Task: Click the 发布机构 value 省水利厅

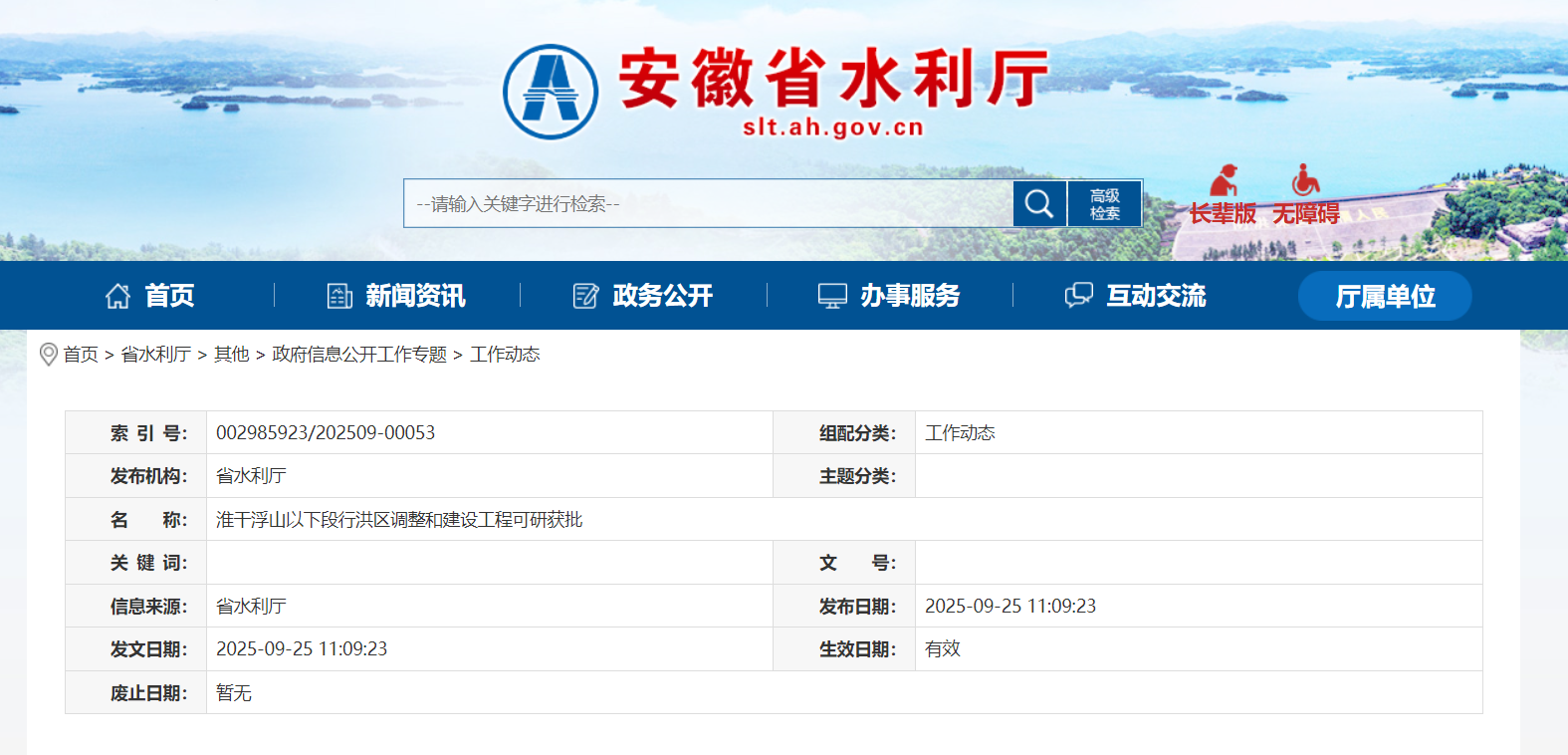Action: click(x=251, y=476)
